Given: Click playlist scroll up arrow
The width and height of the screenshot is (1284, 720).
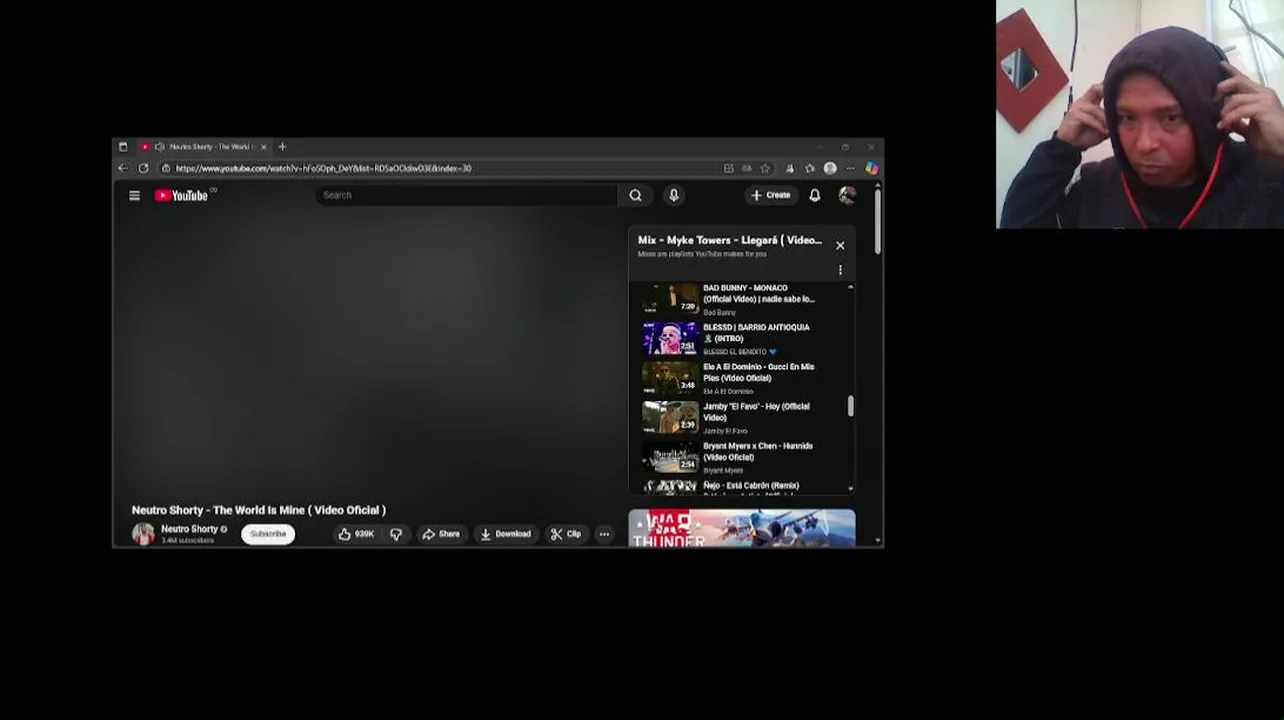Looking at the screenshot, I should click(851, 287).
